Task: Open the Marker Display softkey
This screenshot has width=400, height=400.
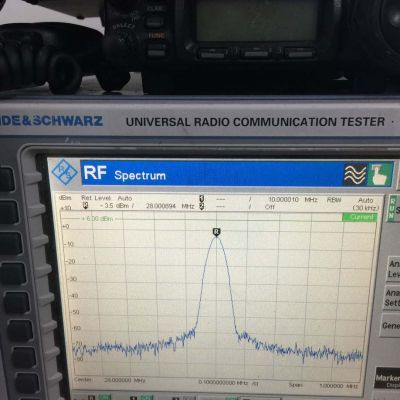Action: [x=387, y=378]
